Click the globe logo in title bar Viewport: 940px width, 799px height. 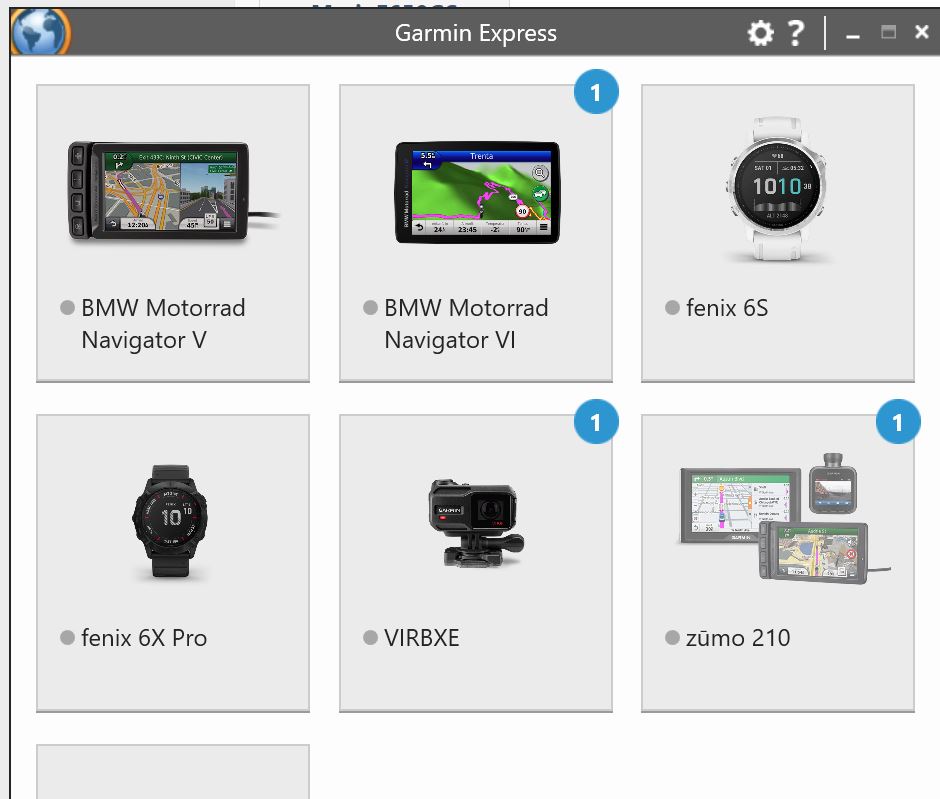point(41,33)
